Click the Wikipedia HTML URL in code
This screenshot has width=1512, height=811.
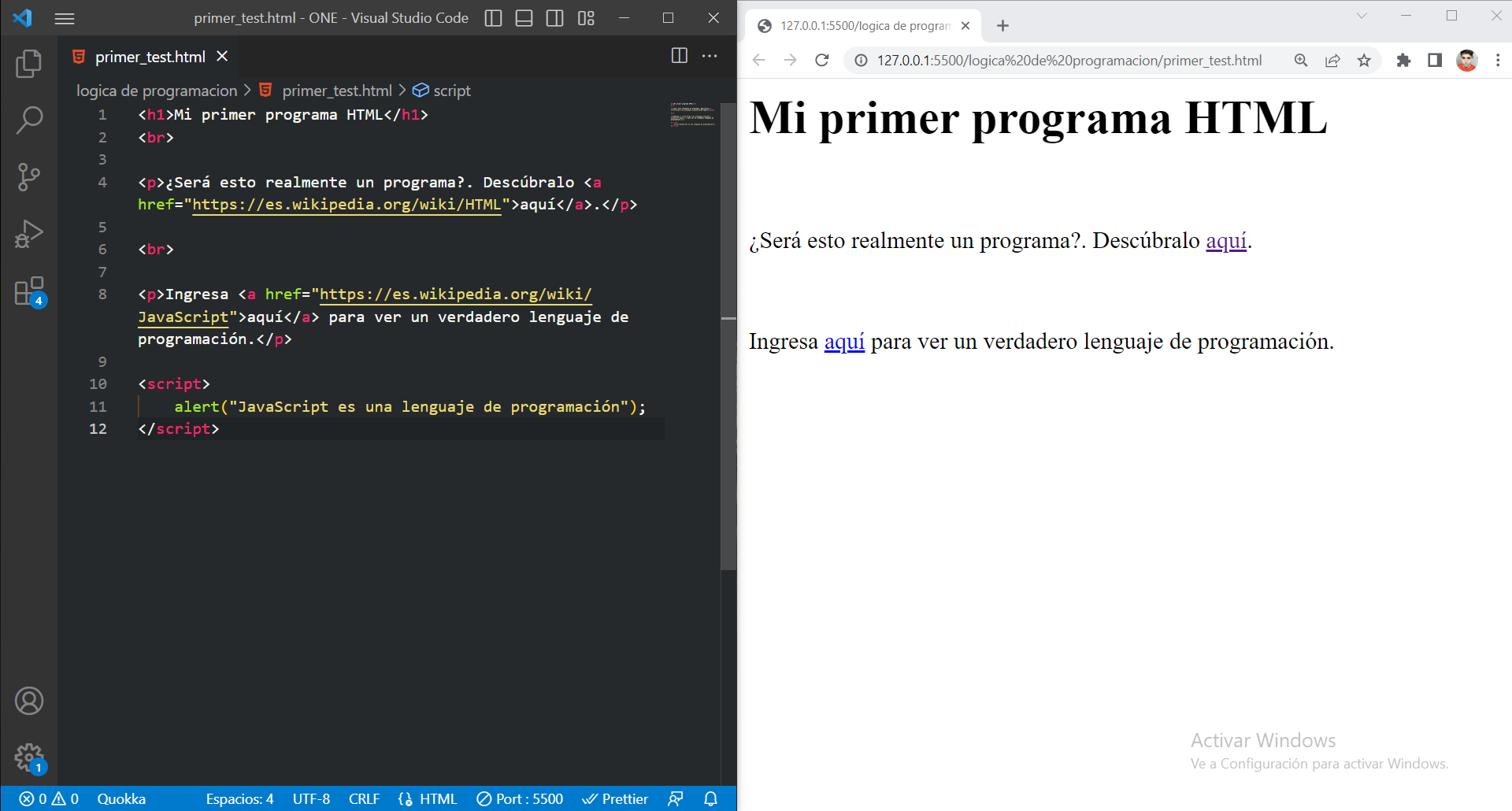coord(346,205)
